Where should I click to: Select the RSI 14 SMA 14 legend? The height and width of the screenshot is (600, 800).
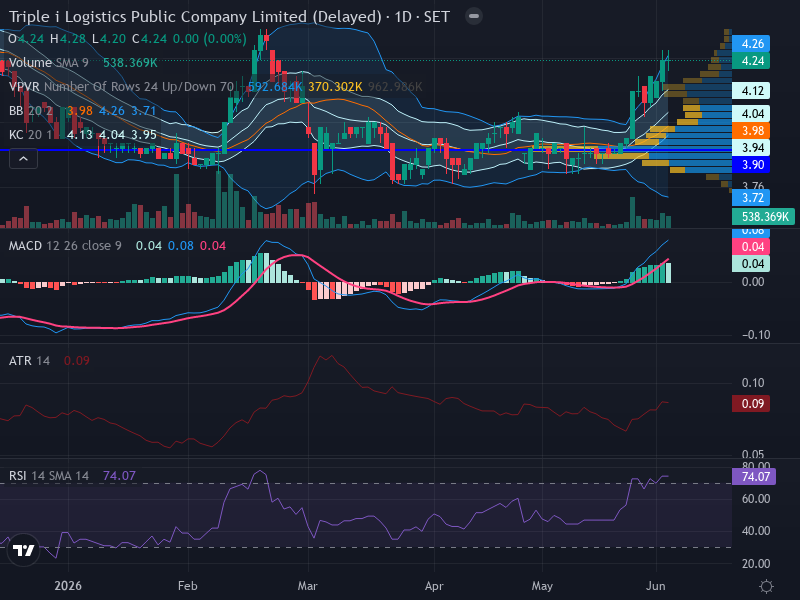click(x=49, y=476)
